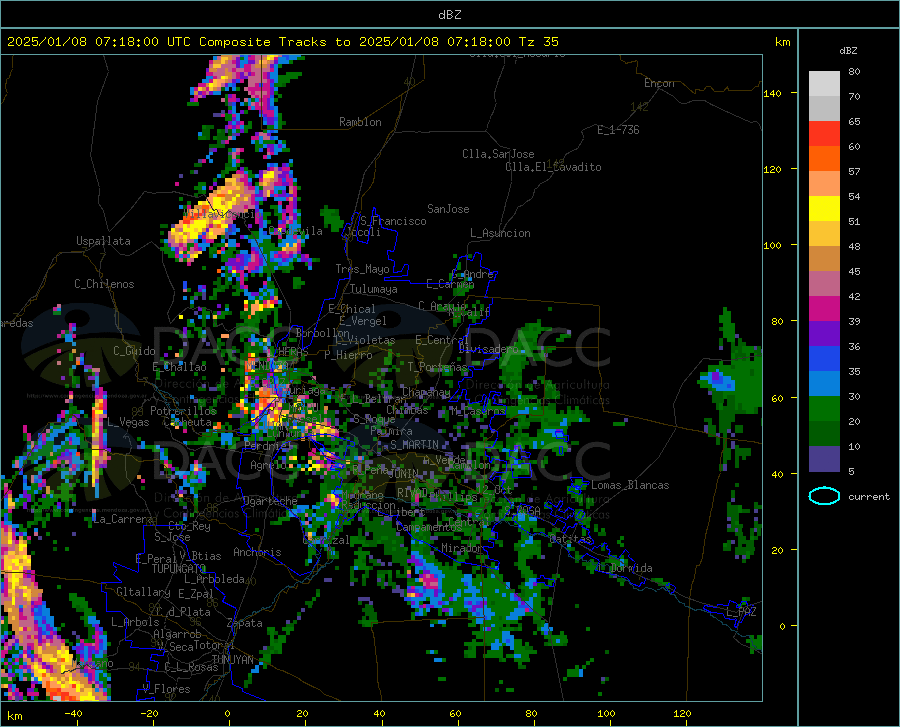Click the -20 tick on horizontal km axis
The height and width of the screenshot is (727, 900).
(149, 714)
